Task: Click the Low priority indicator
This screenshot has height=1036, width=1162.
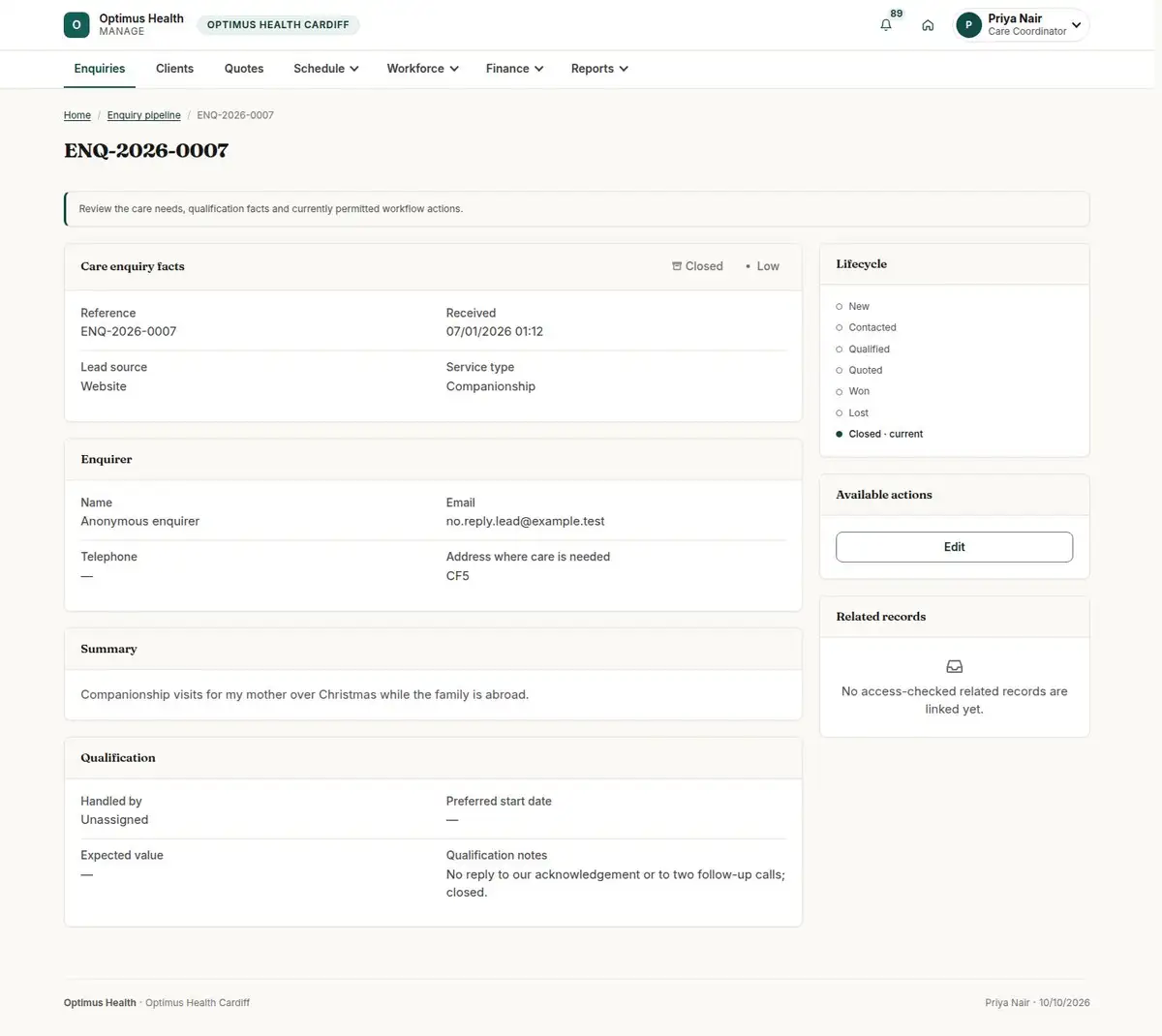Action: pos(762,266)
